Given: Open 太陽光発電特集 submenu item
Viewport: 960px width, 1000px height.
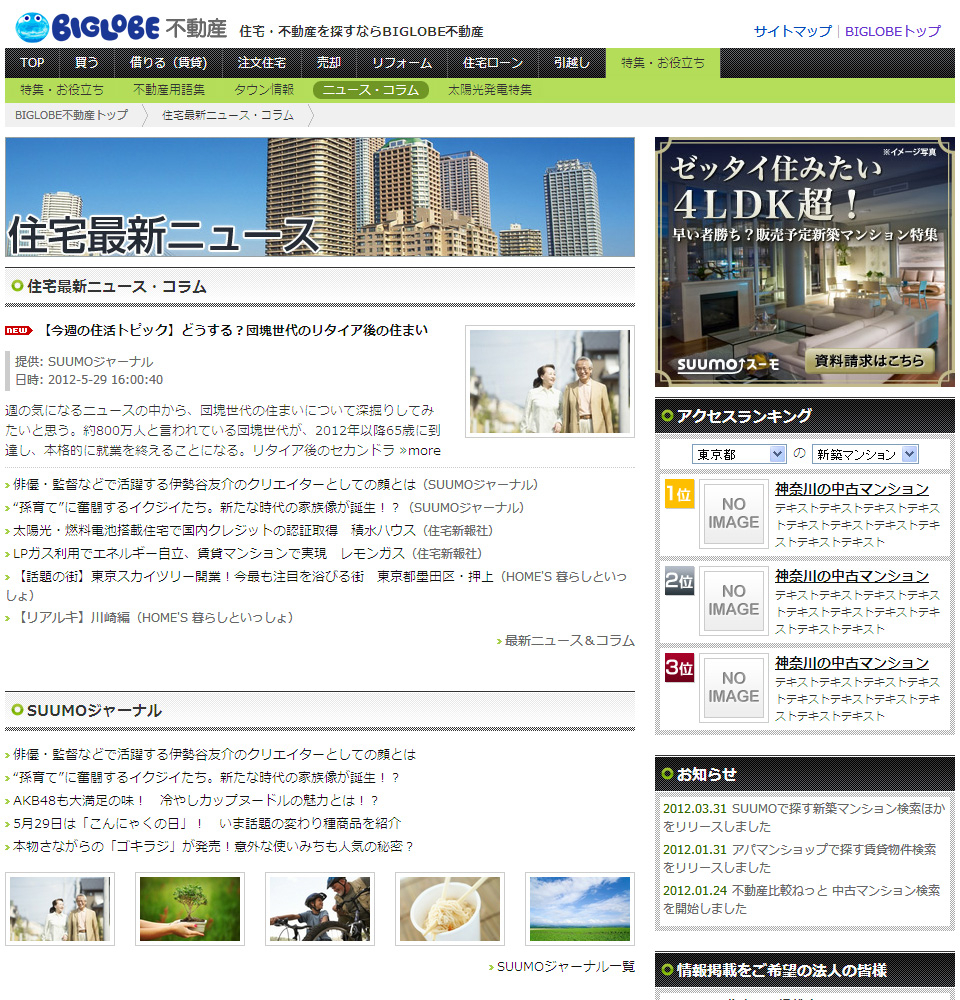Looking at the screenshot, I should [490, 90].
